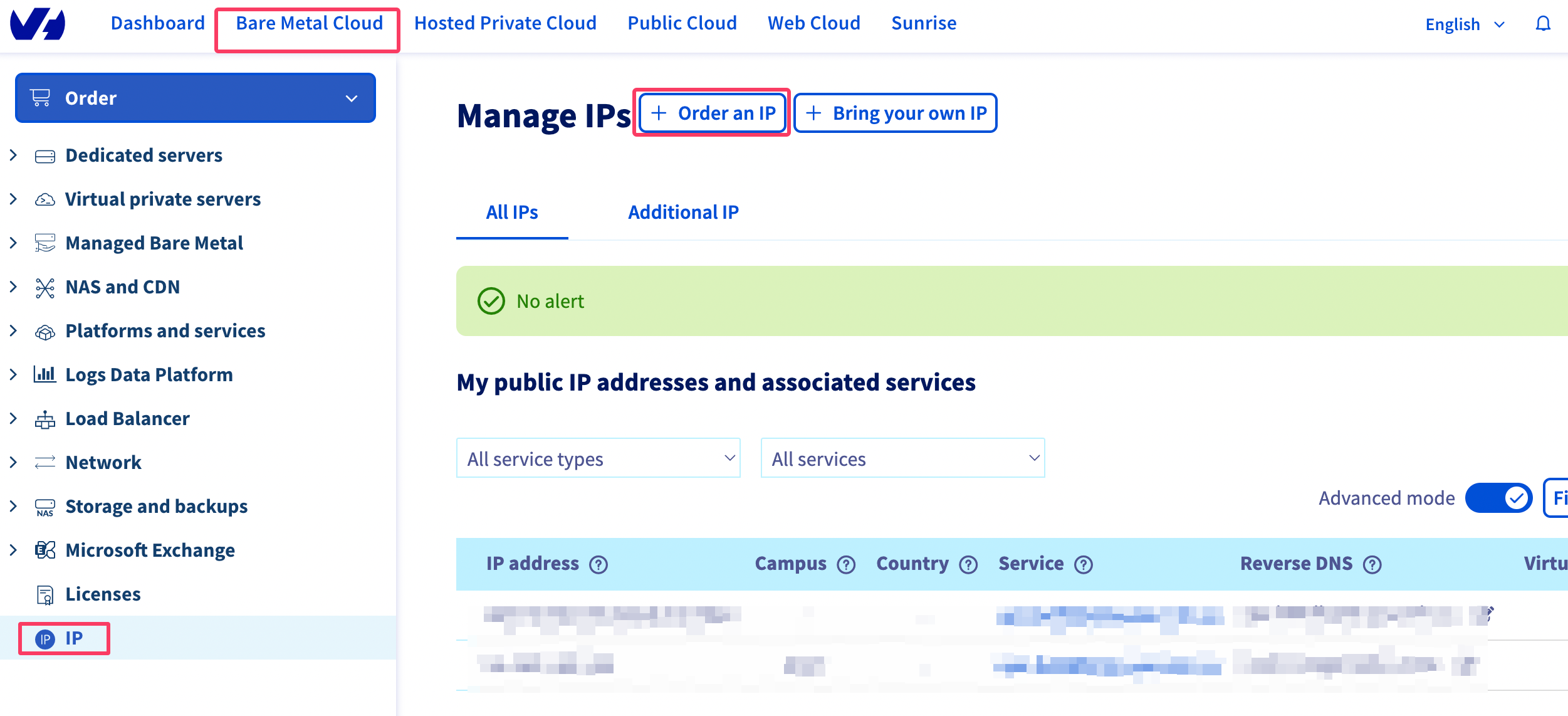
Task: Click IP address column header
Action: [533, 564]
